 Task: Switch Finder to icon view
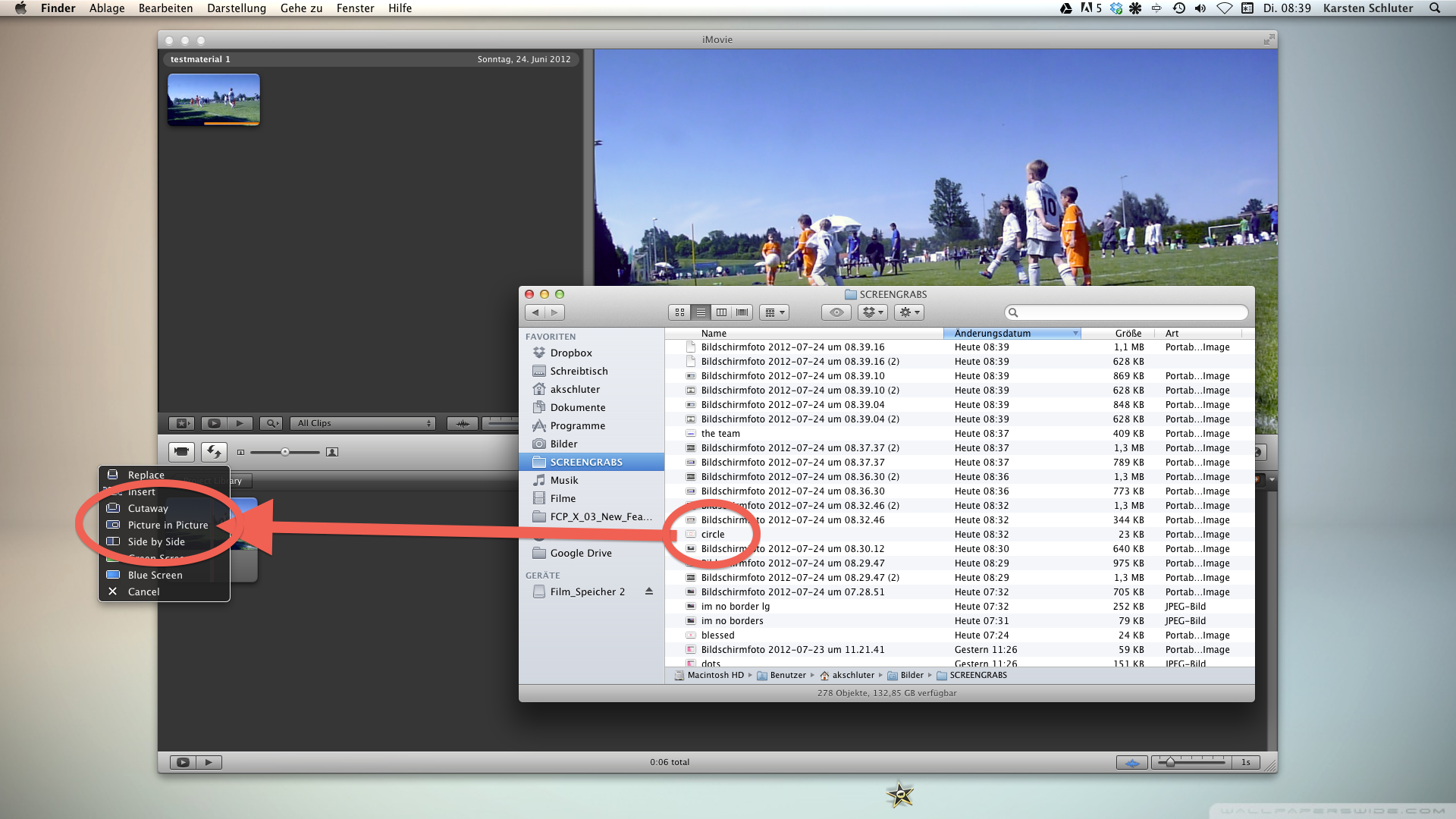click(679, 312)
